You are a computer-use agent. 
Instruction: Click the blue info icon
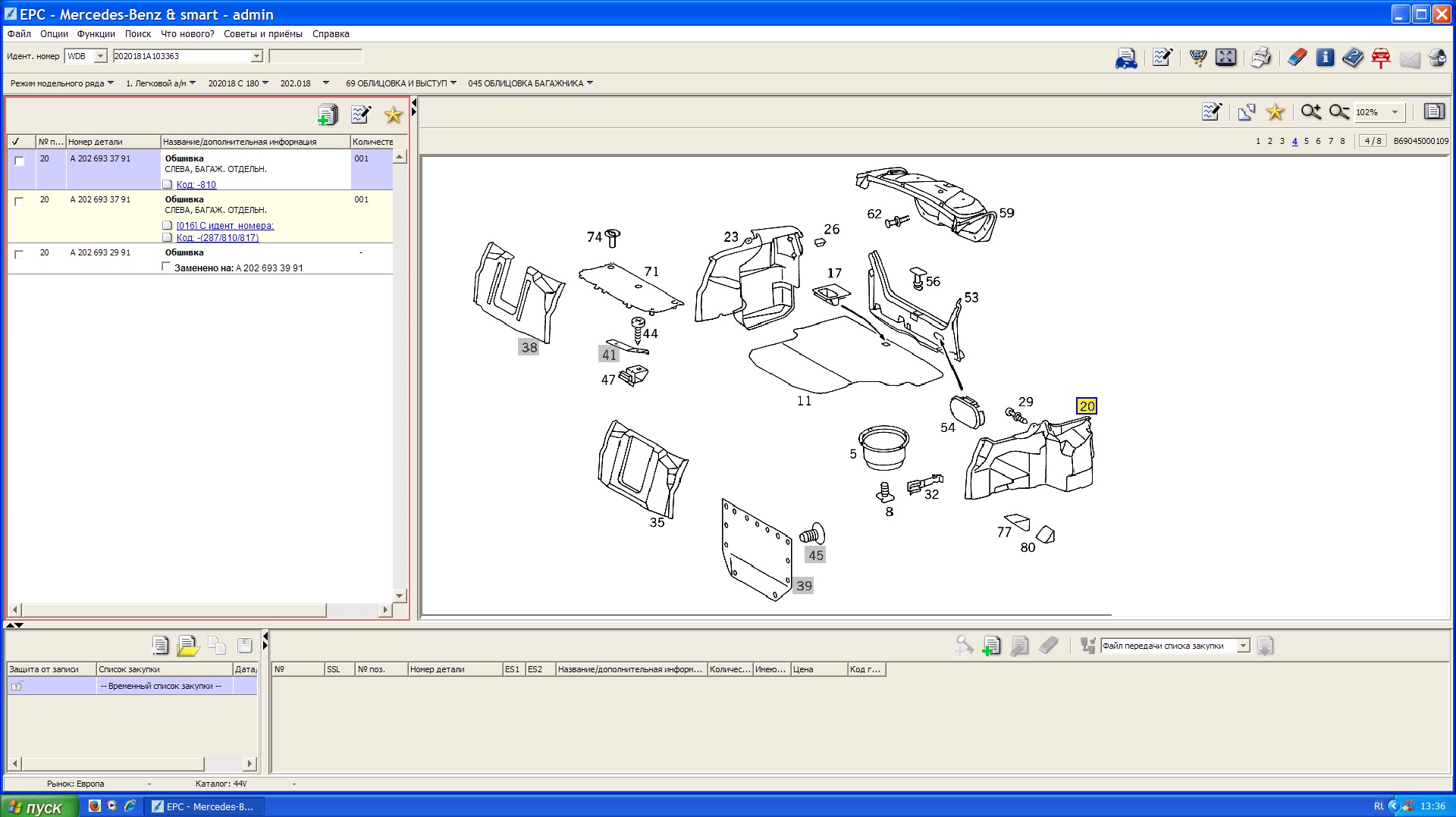(x=1325, y=58)
